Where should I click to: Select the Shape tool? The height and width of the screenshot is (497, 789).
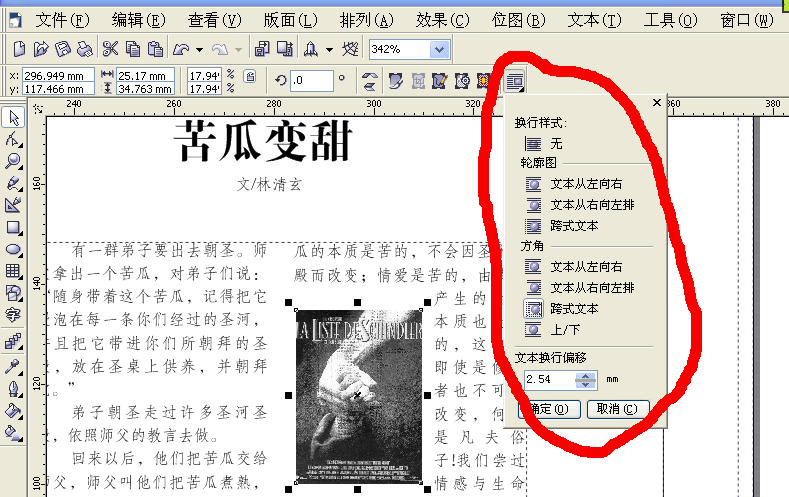pos(14,139)
